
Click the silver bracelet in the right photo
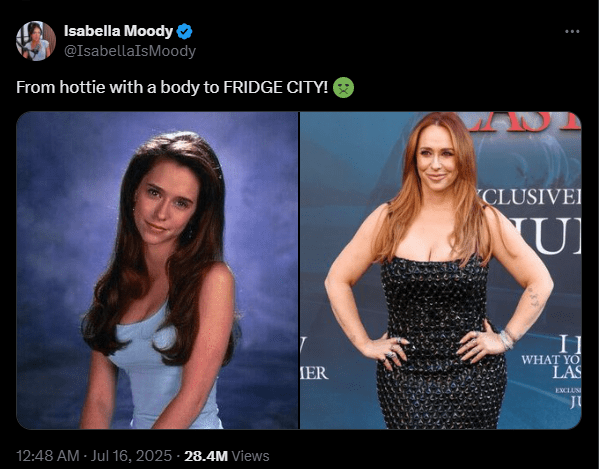click(x=507, y=340)
